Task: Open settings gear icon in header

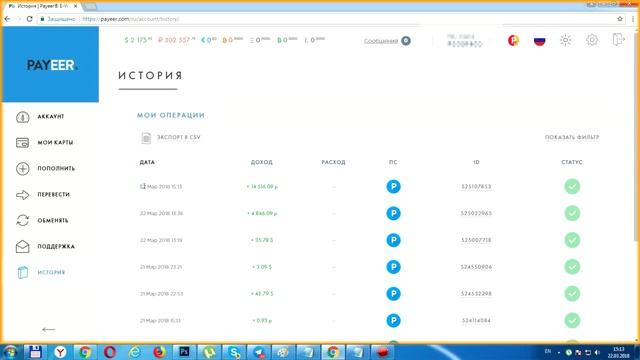Action: tap(592, 40)
